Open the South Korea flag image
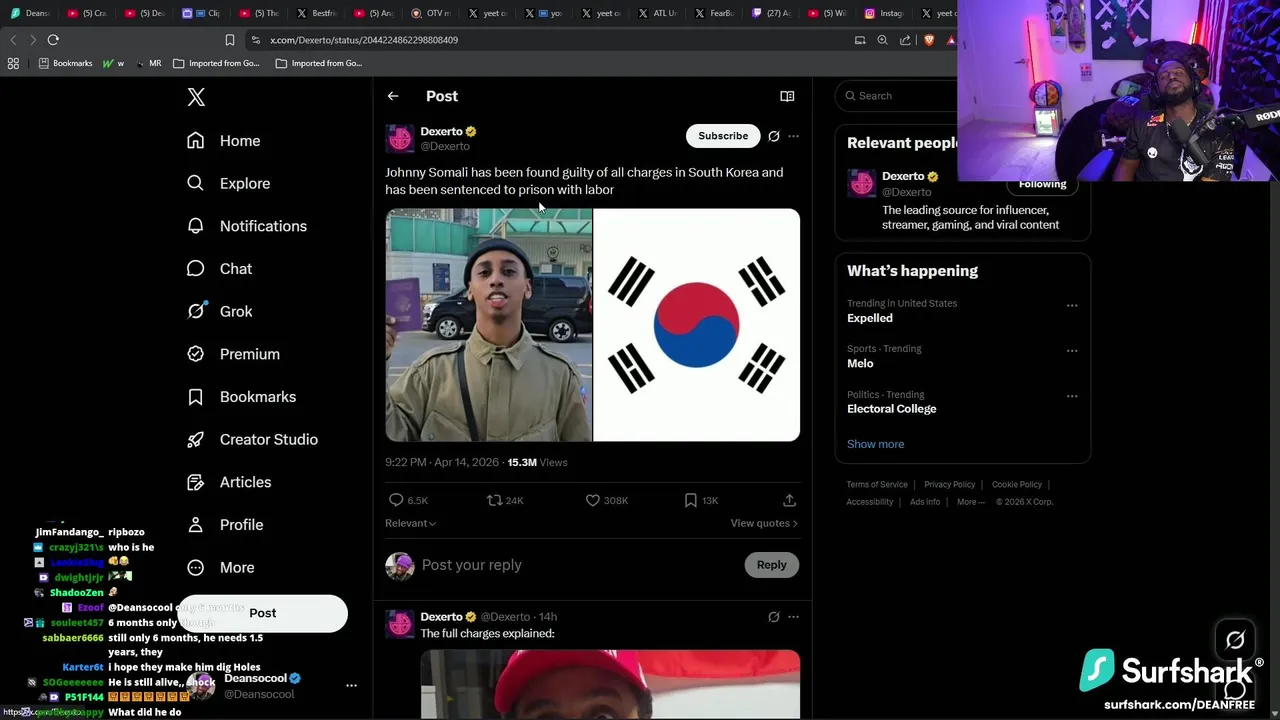This screenshot has width=1280, height=720. click(697, 325)
